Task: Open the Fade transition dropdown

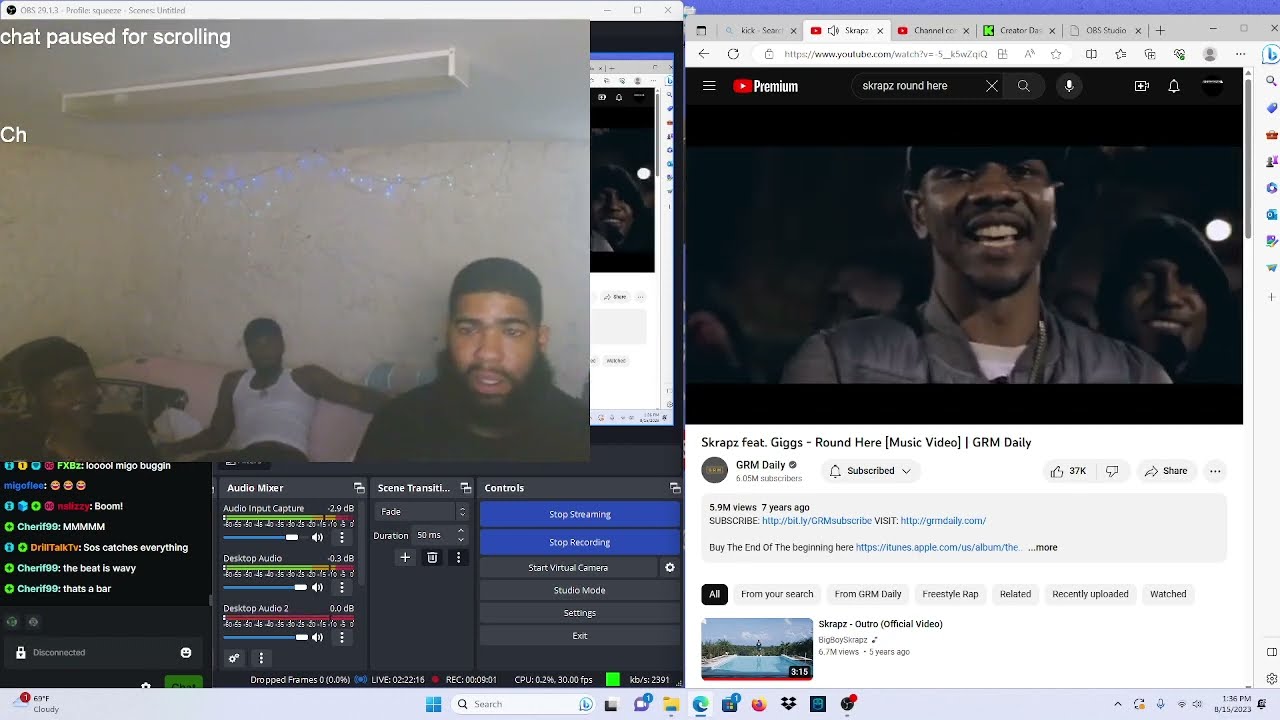Action: pos(422,512)
